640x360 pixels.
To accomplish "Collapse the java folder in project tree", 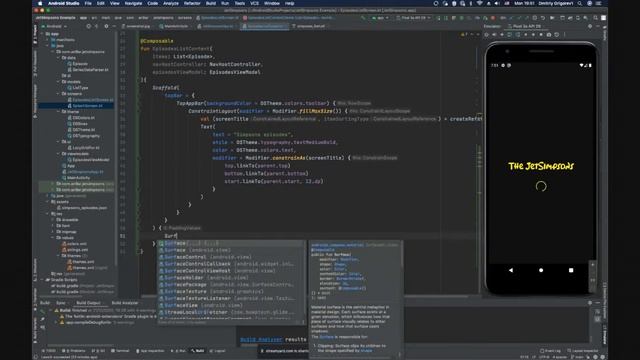I will [48, 46].
